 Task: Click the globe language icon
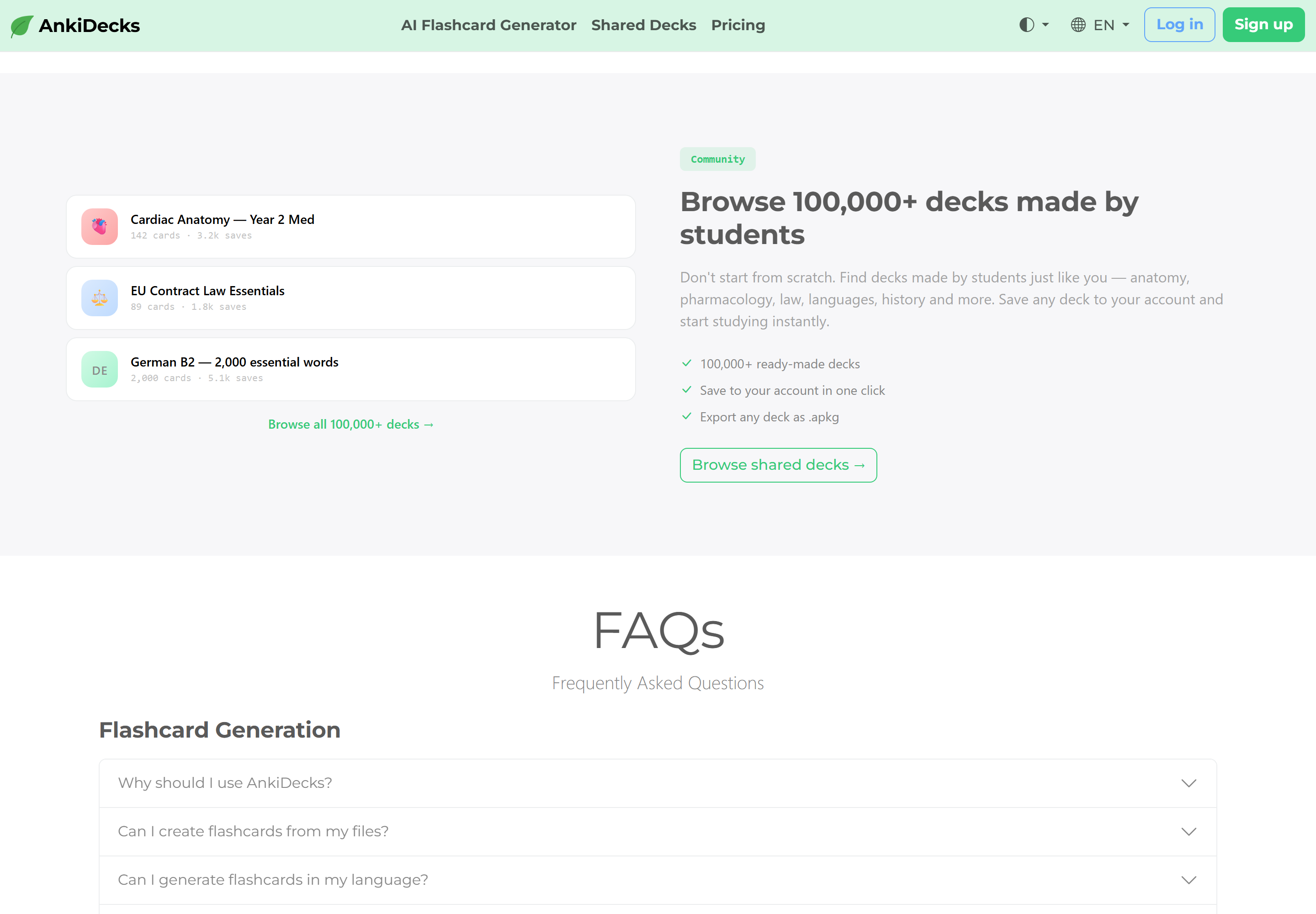coord(1078,25)
